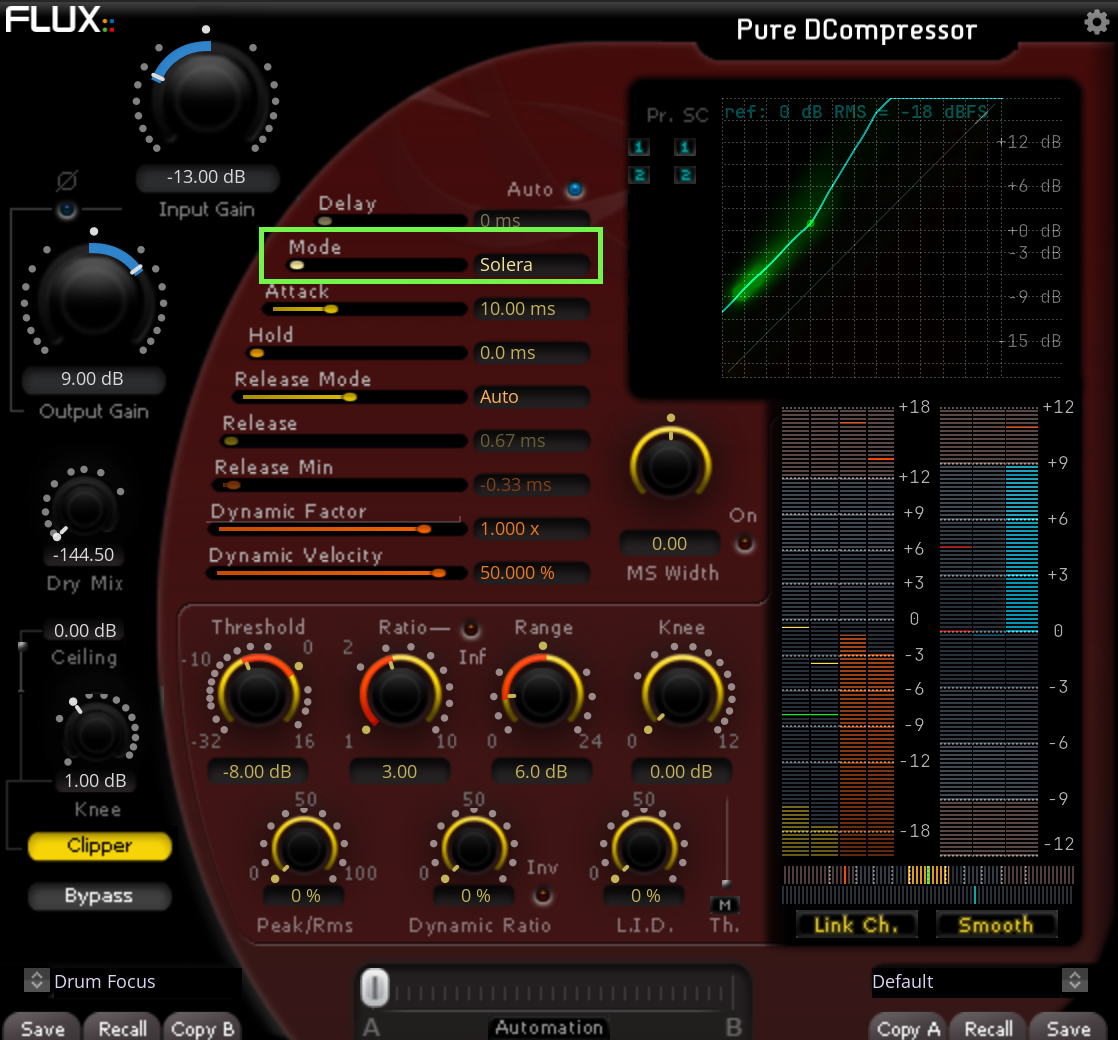Screen dimensions: 1118x1040
Task: Toggle the Auto delay LED
Action: (575, 190)
